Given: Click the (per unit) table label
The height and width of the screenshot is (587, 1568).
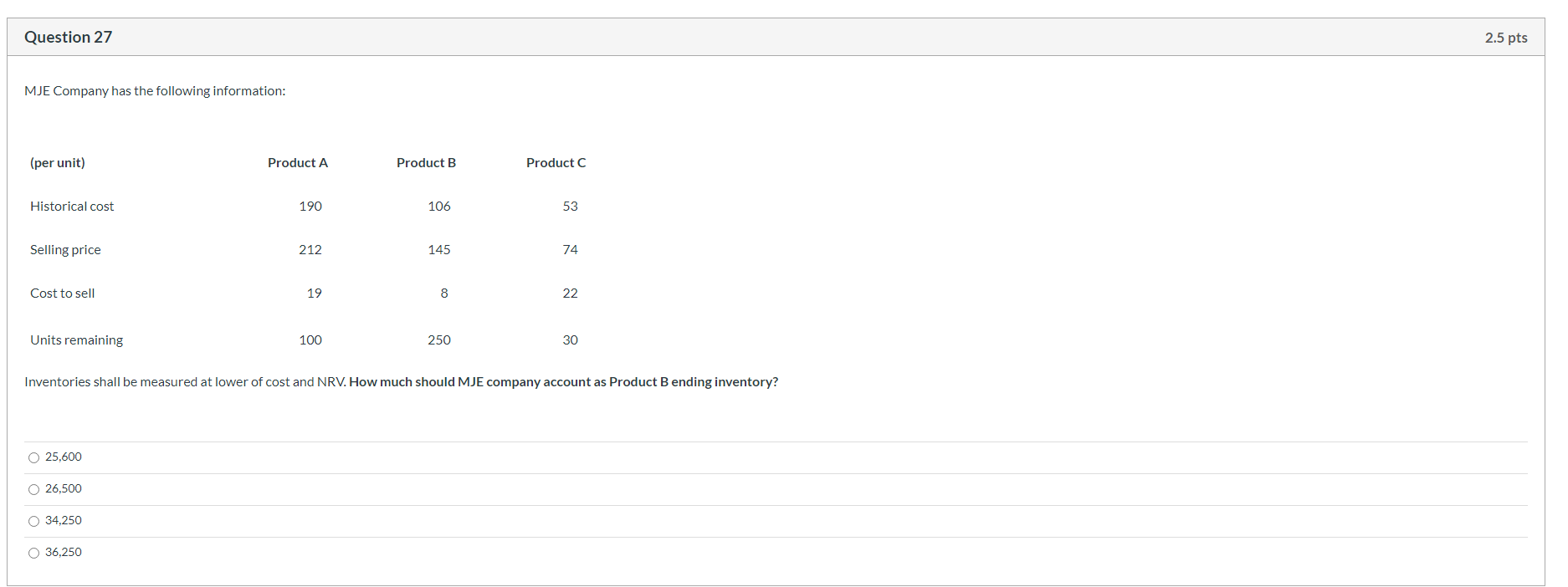Looking at the screenshot, I should click(57, 162).
